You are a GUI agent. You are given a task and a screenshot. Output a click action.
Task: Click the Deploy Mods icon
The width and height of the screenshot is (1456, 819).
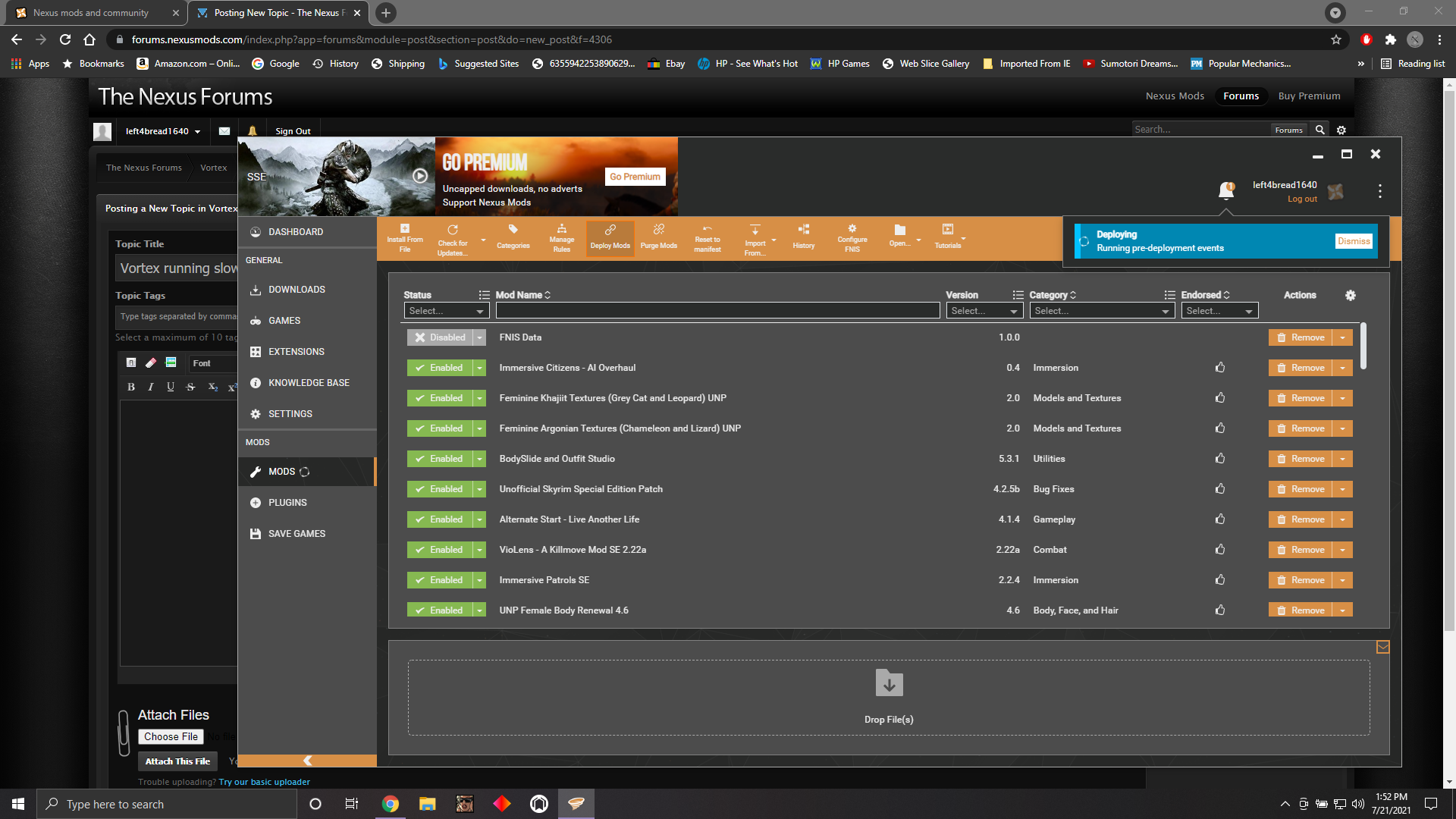point(610,238)
